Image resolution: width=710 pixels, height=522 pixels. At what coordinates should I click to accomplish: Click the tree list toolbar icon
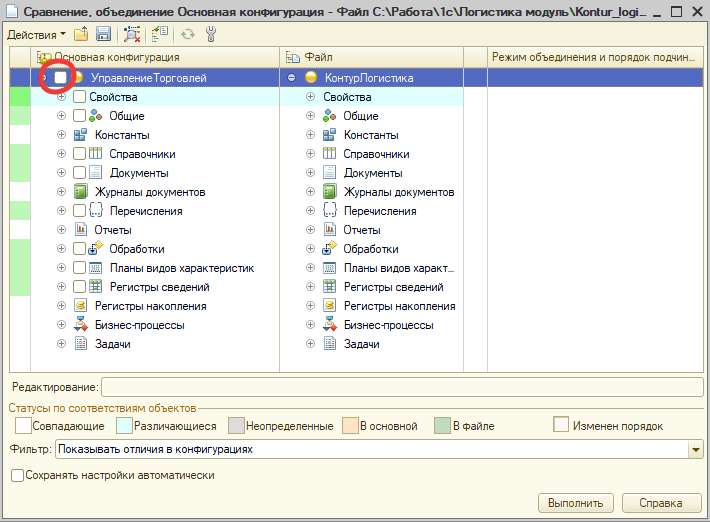(159, 34)
